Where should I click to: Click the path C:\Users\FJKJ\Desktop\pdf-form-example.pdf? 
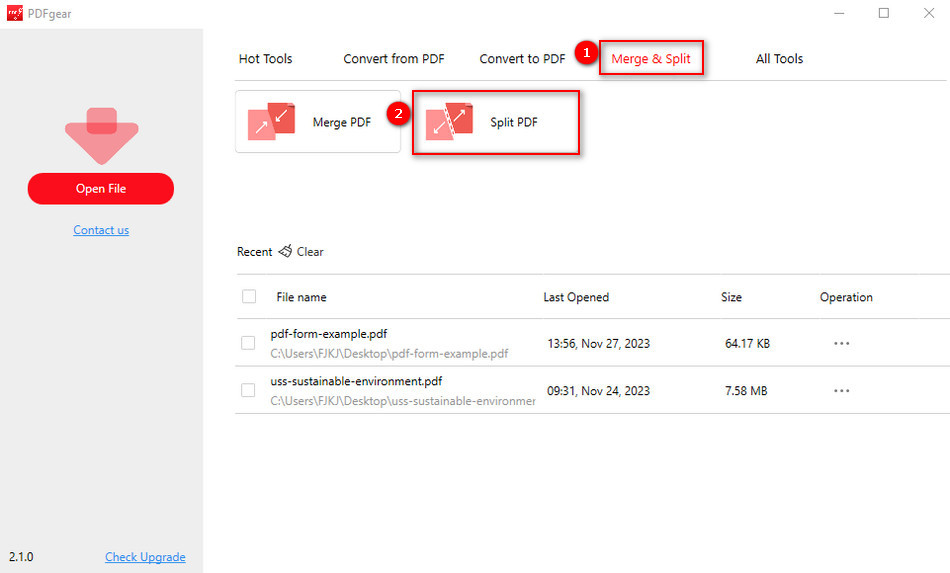click(x=390, y=354)
